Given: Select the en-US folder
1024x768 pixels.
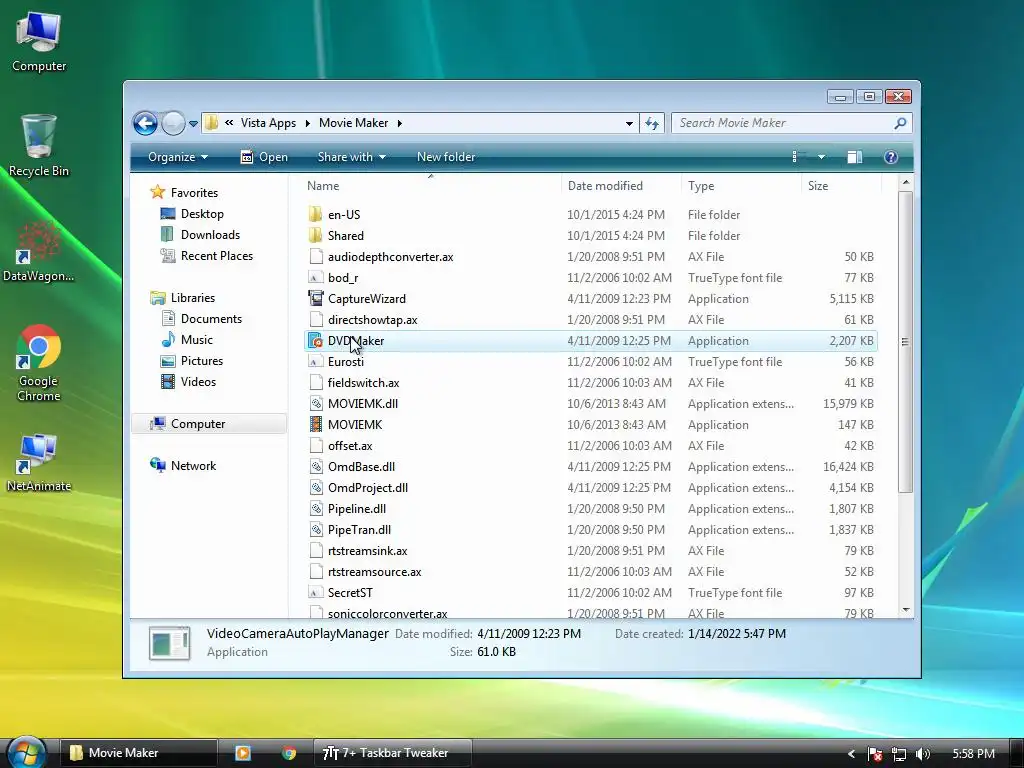Looking at the screenshot, I should [590, 215].
